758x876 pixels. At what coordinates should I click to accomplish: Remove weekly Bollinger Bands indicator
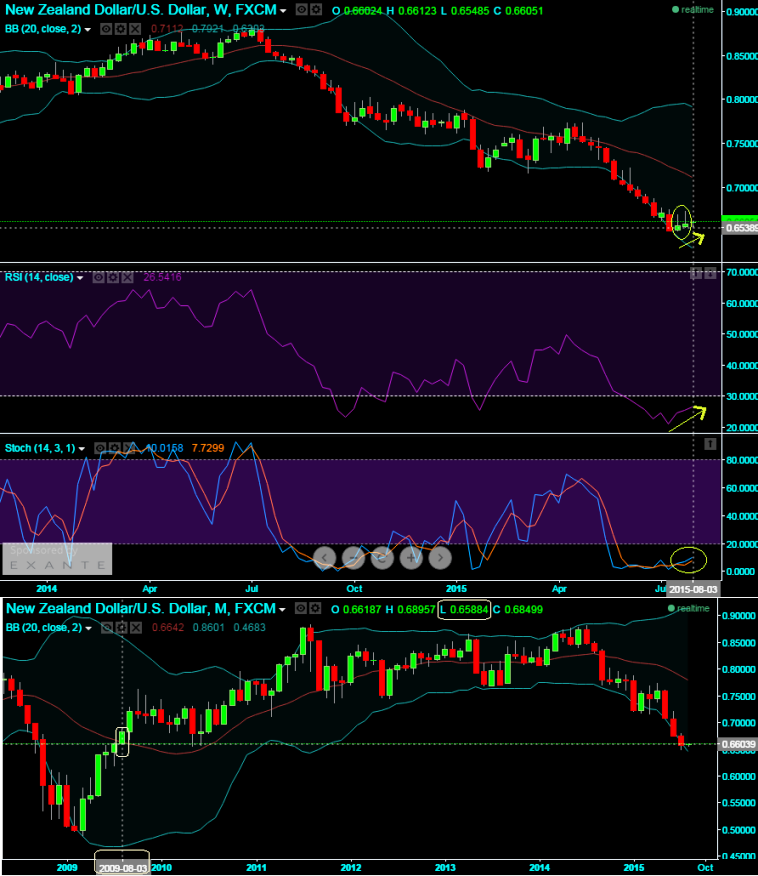(135, 29)
